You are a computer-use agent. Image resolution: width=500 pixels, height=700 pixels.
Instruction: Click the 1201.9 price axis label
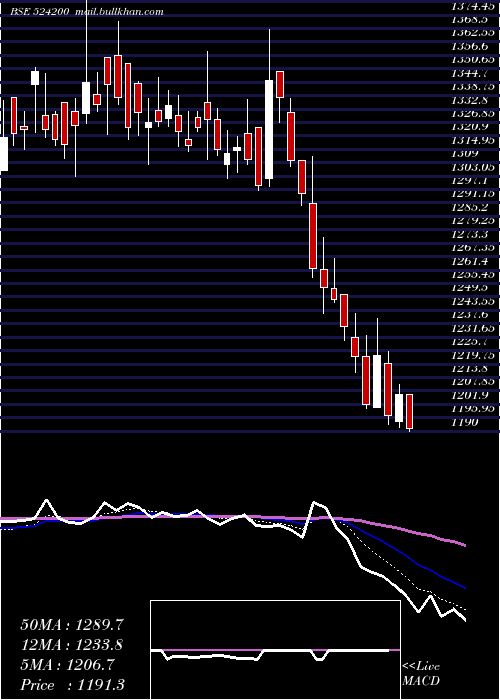pos(469,395)
